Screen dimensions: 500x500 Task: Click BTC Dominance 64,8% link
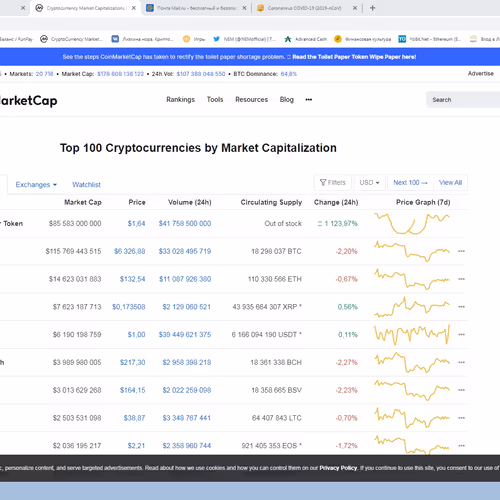point(289,74)
